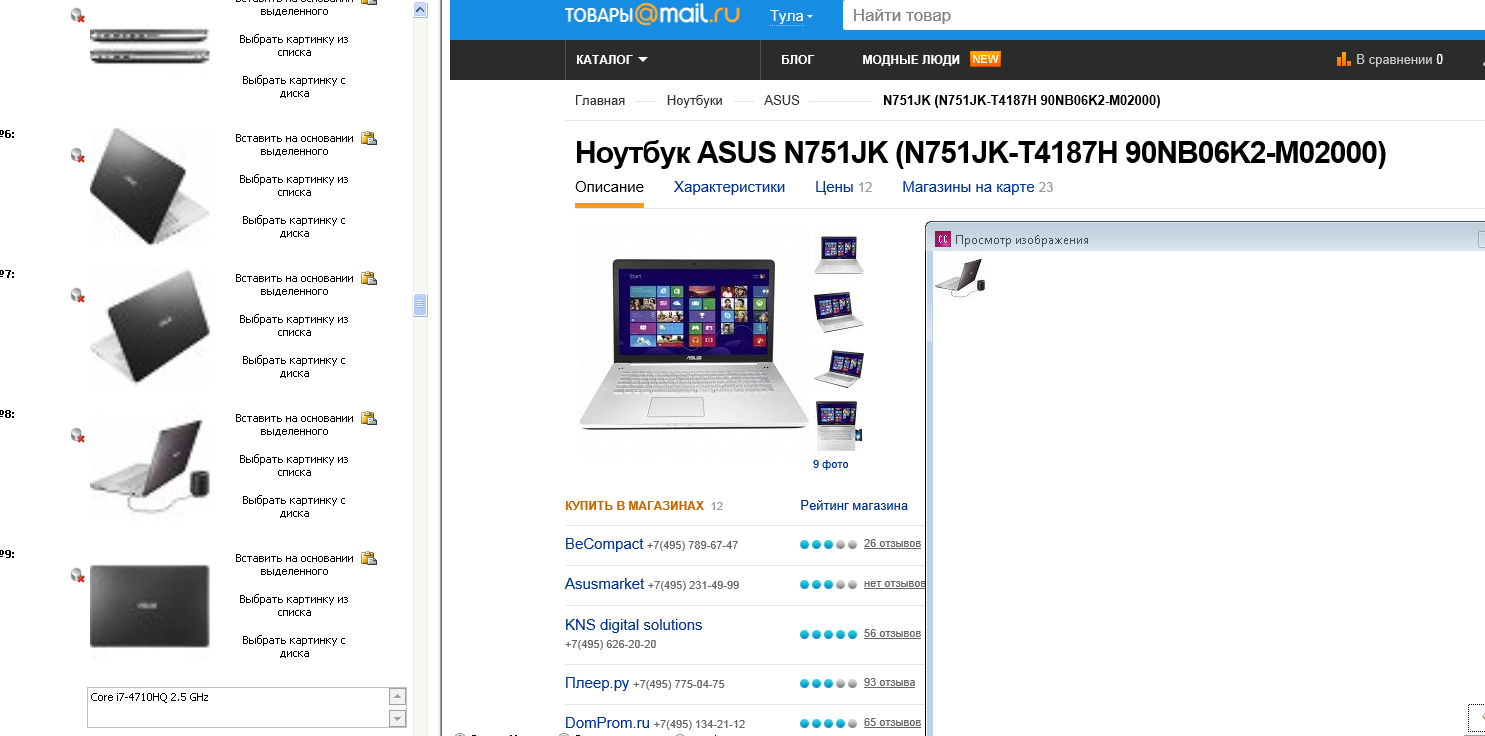Click Выбрать картинку из списка for side-view laptop image

tap(294, 46)
